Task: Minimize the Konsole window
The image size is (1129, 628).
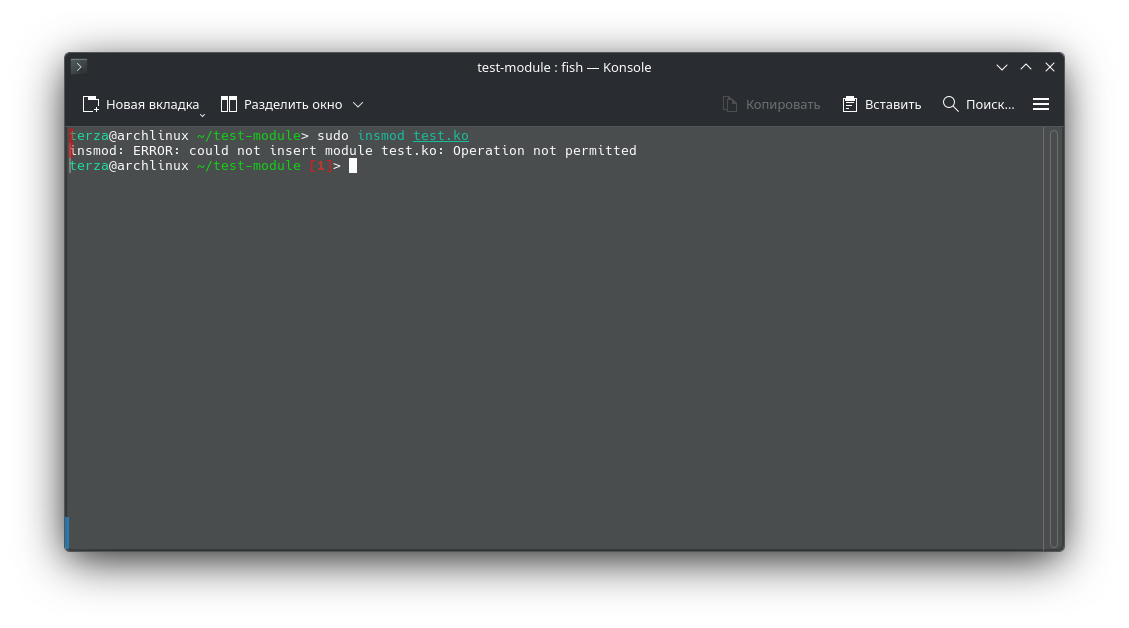Action: tap(1002, 67)
